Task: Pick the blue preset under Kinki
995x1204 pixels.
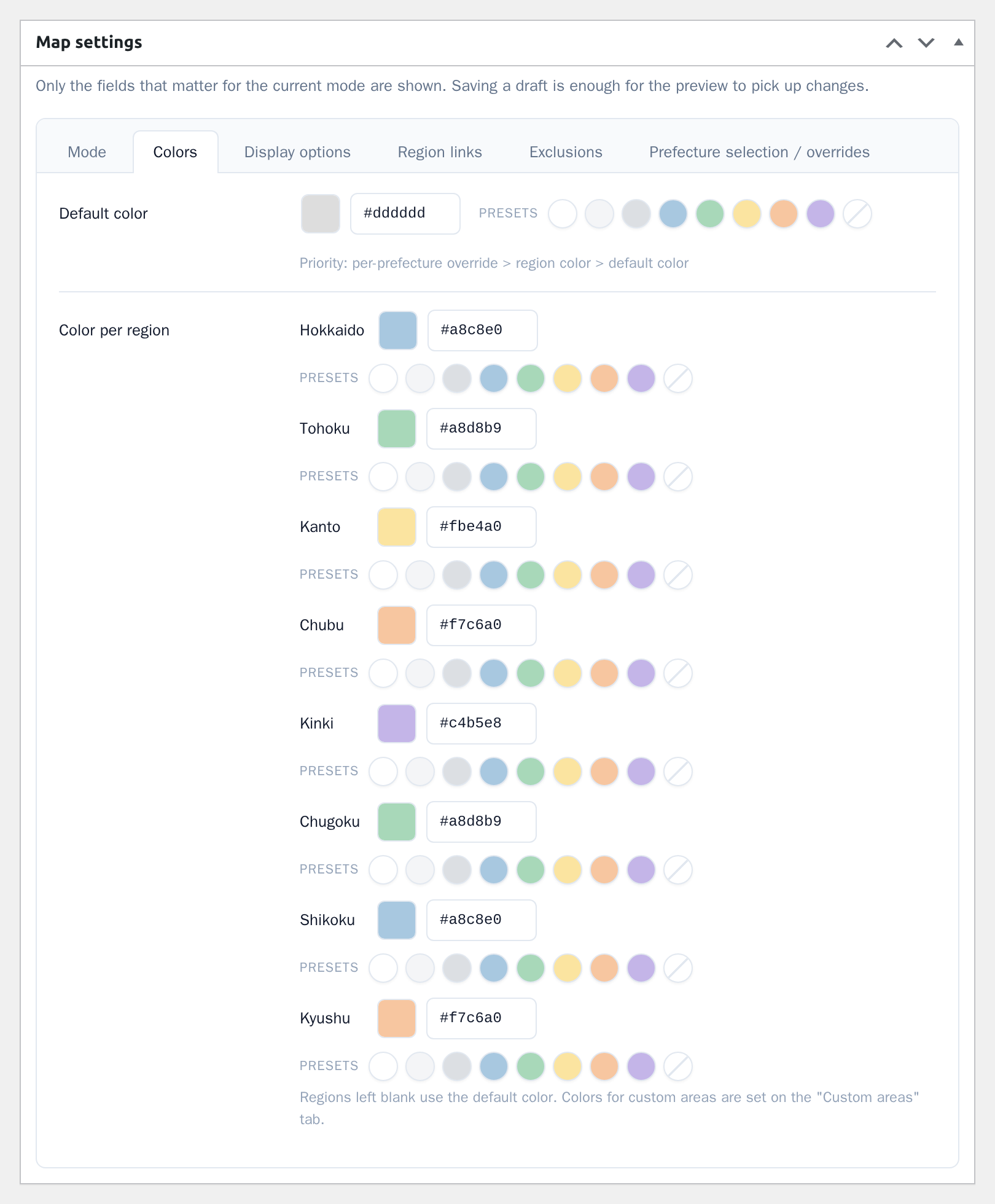Action: pos(494,772)
